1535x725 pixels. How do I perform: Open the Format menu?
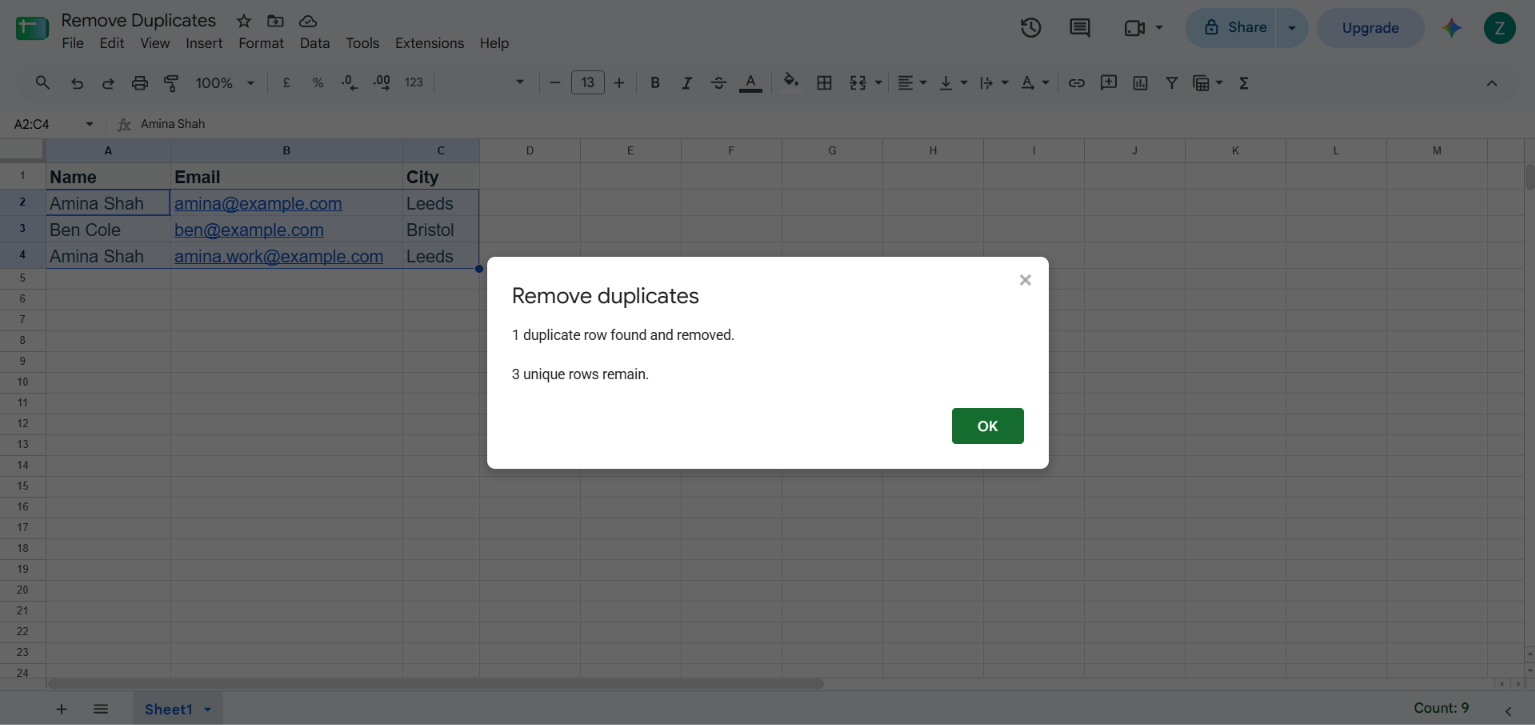click(x=261, y=43)
